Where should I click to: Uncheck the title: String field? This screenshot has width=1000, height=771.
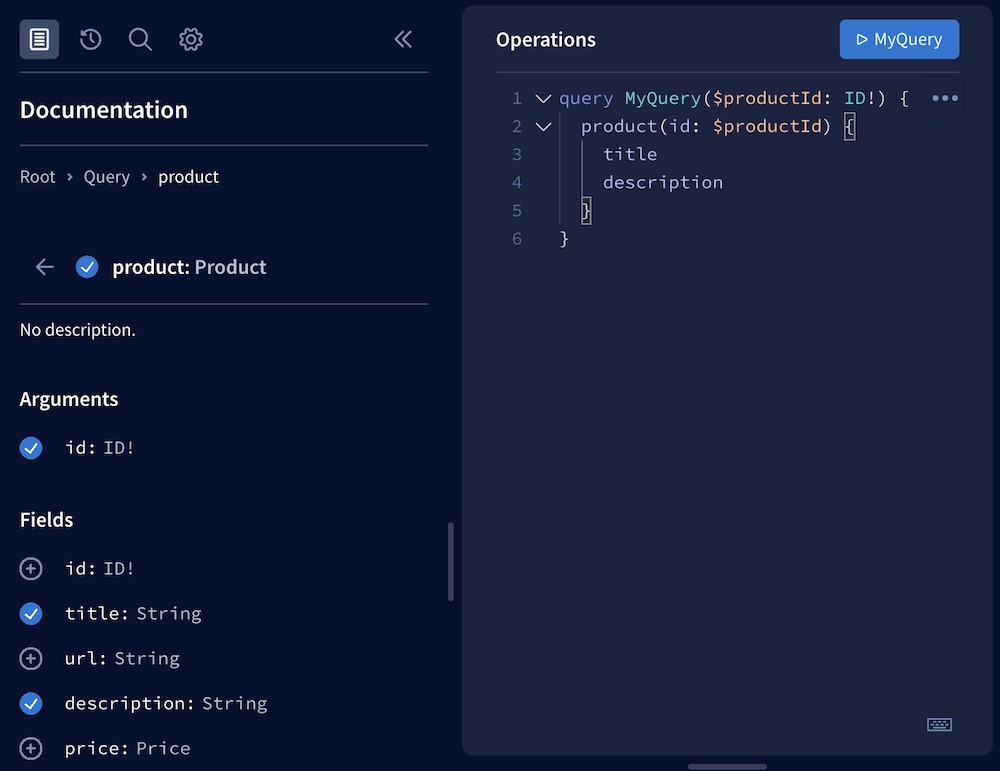(x=31, y=613)
